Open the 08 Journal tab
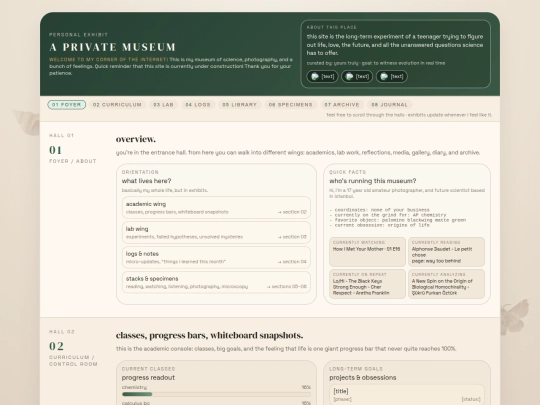This screenshot has height=405, width=540. [389, 105]
